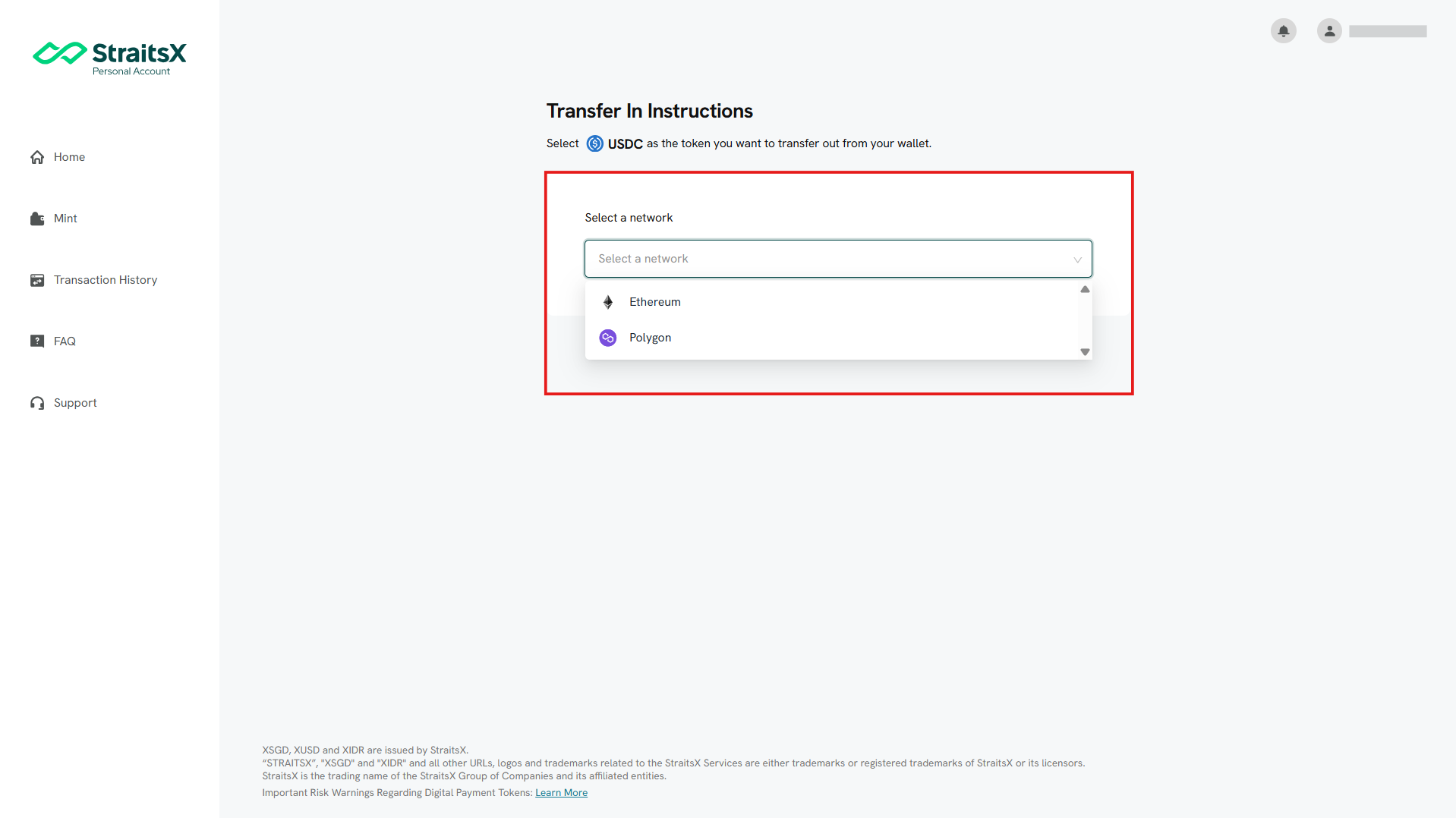Choose Polygon from the network list

click(x=832, y=338)
